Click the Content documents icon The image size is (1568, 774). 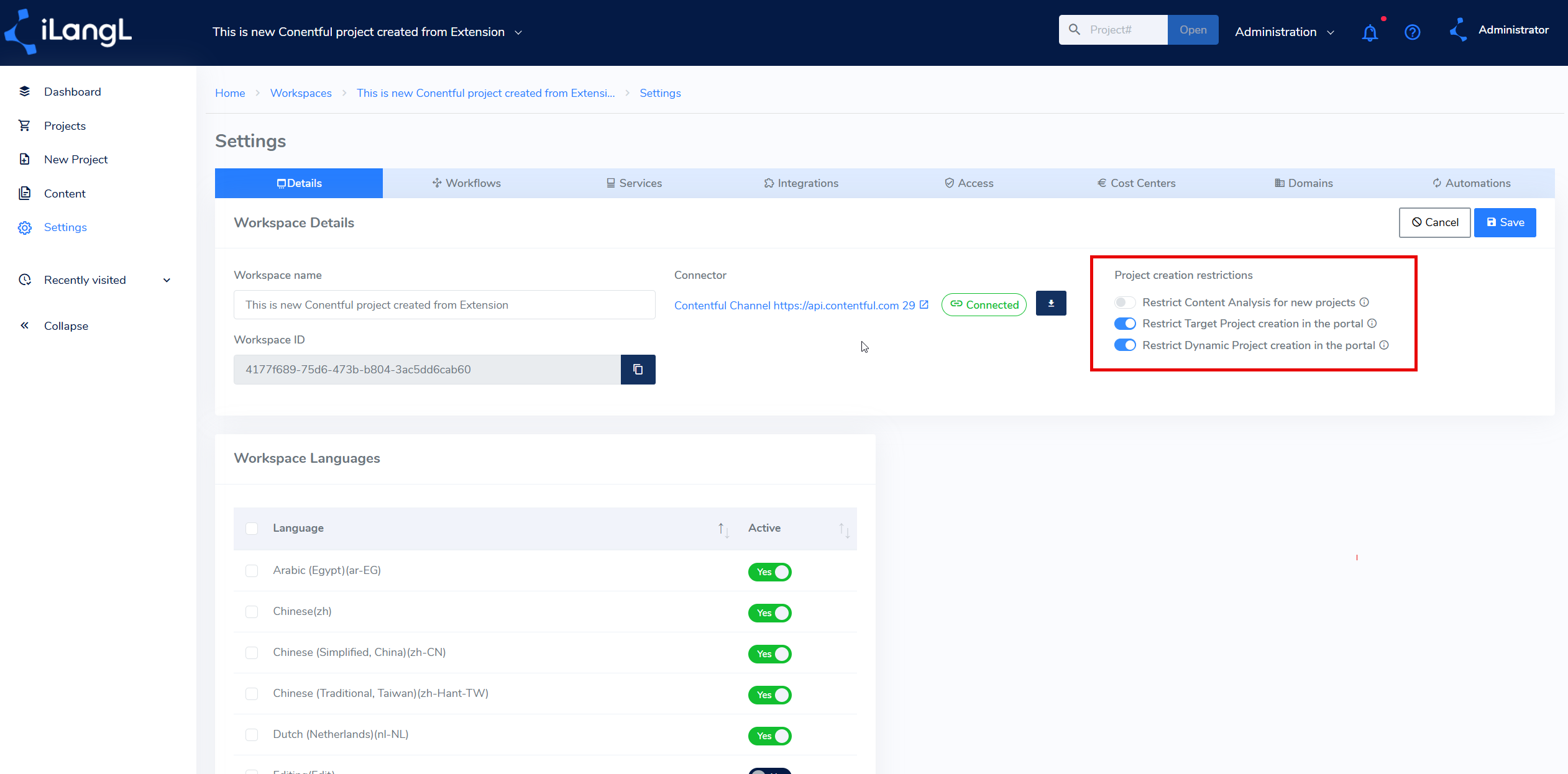click(x=24, y=193)
